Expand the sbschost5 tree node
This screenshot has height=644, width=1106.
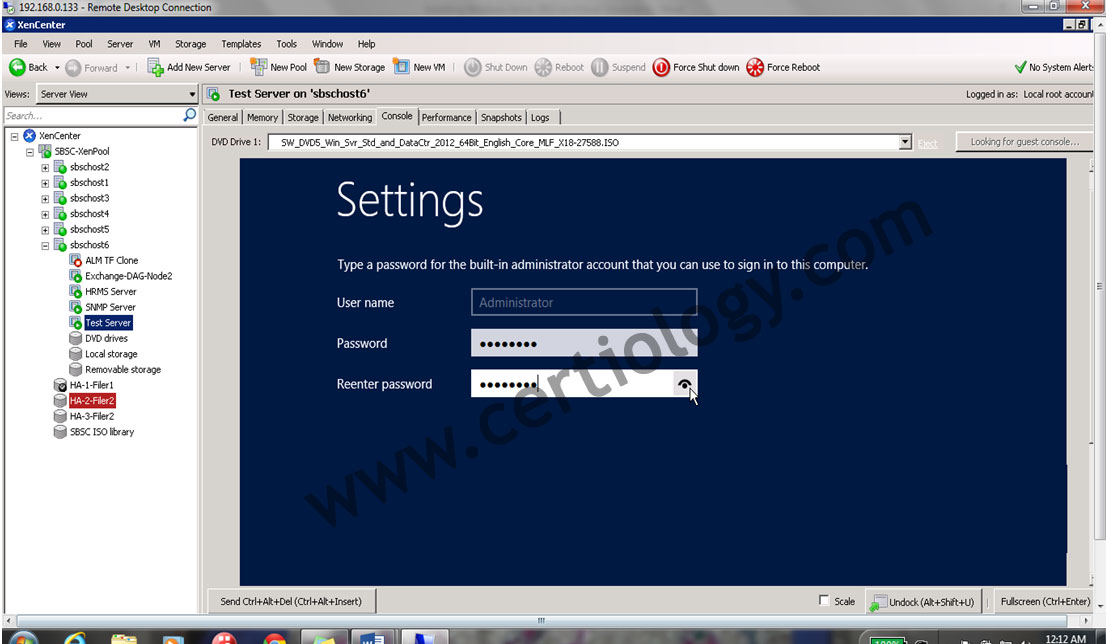tap(45, 230)
